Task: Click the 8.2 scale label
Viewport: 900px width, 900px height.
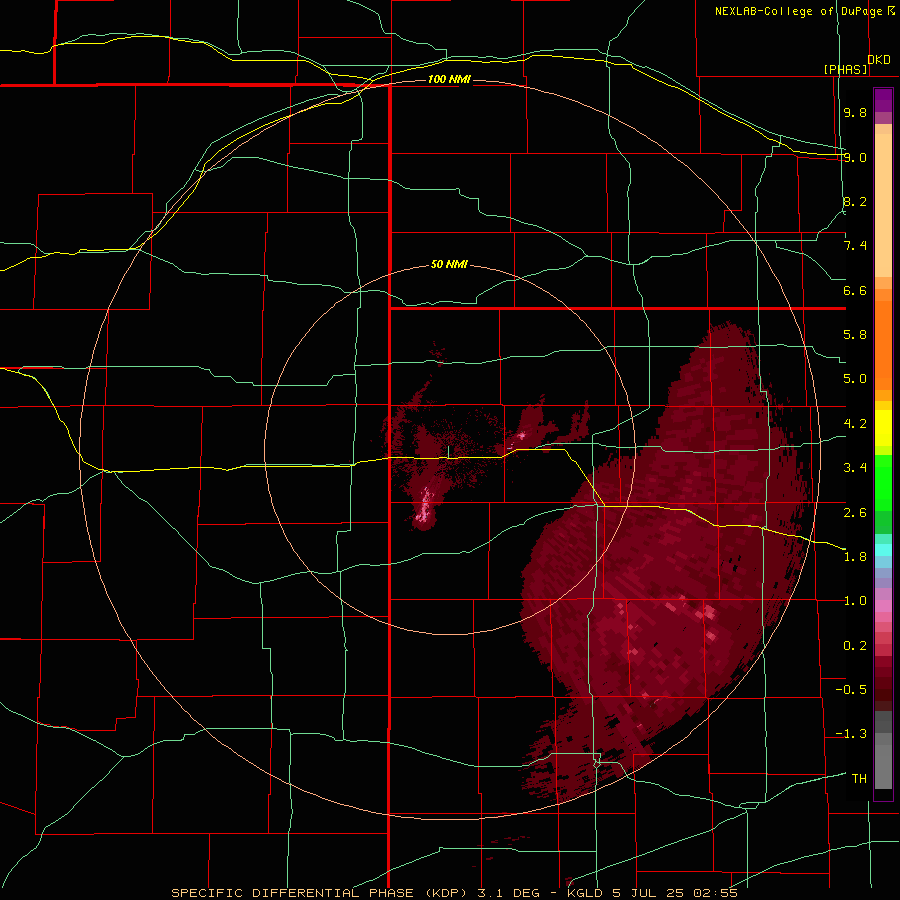Action: [855, 201]
